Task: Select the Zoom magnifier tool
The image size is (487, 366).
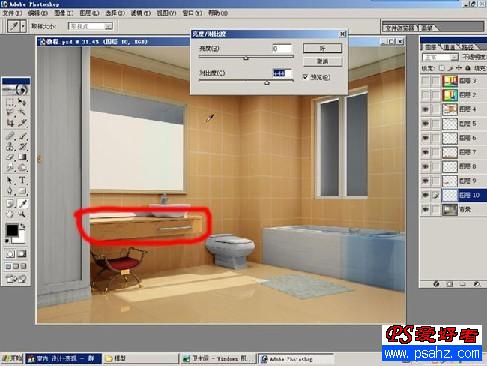Action: pos(22,214)
